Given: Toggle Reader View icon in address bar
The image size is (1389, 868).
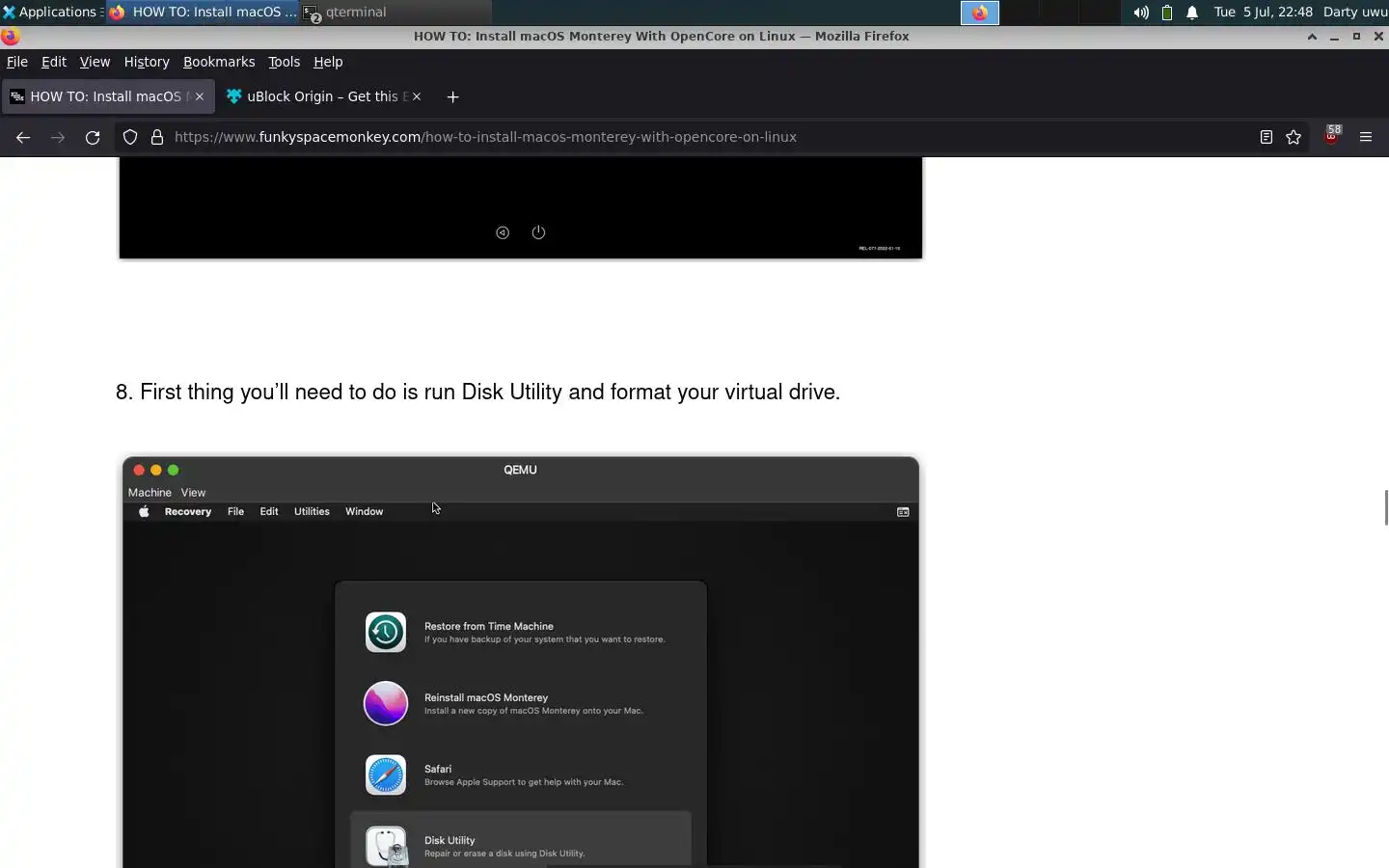Looking at the screenshot, I should coord(1266,137).
